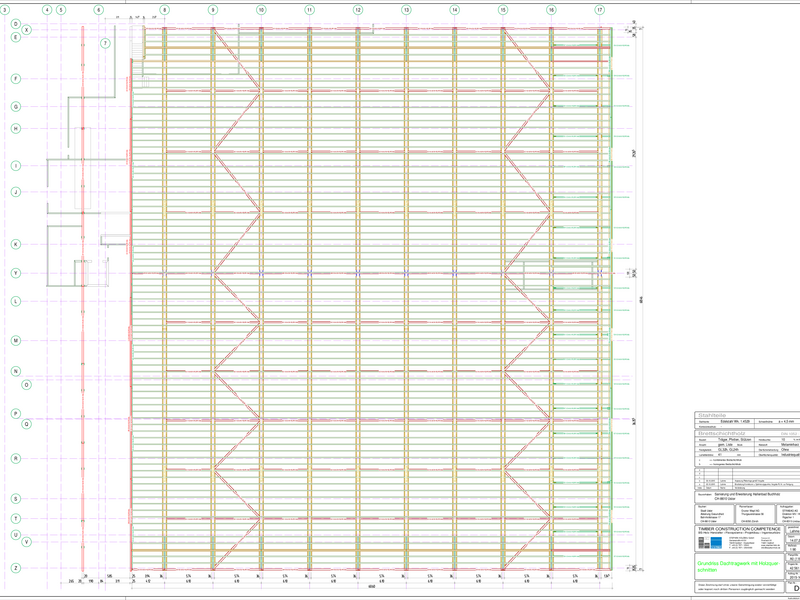
Task: Click grid axis marker 8 at top
Action: (x=164, y=9)
